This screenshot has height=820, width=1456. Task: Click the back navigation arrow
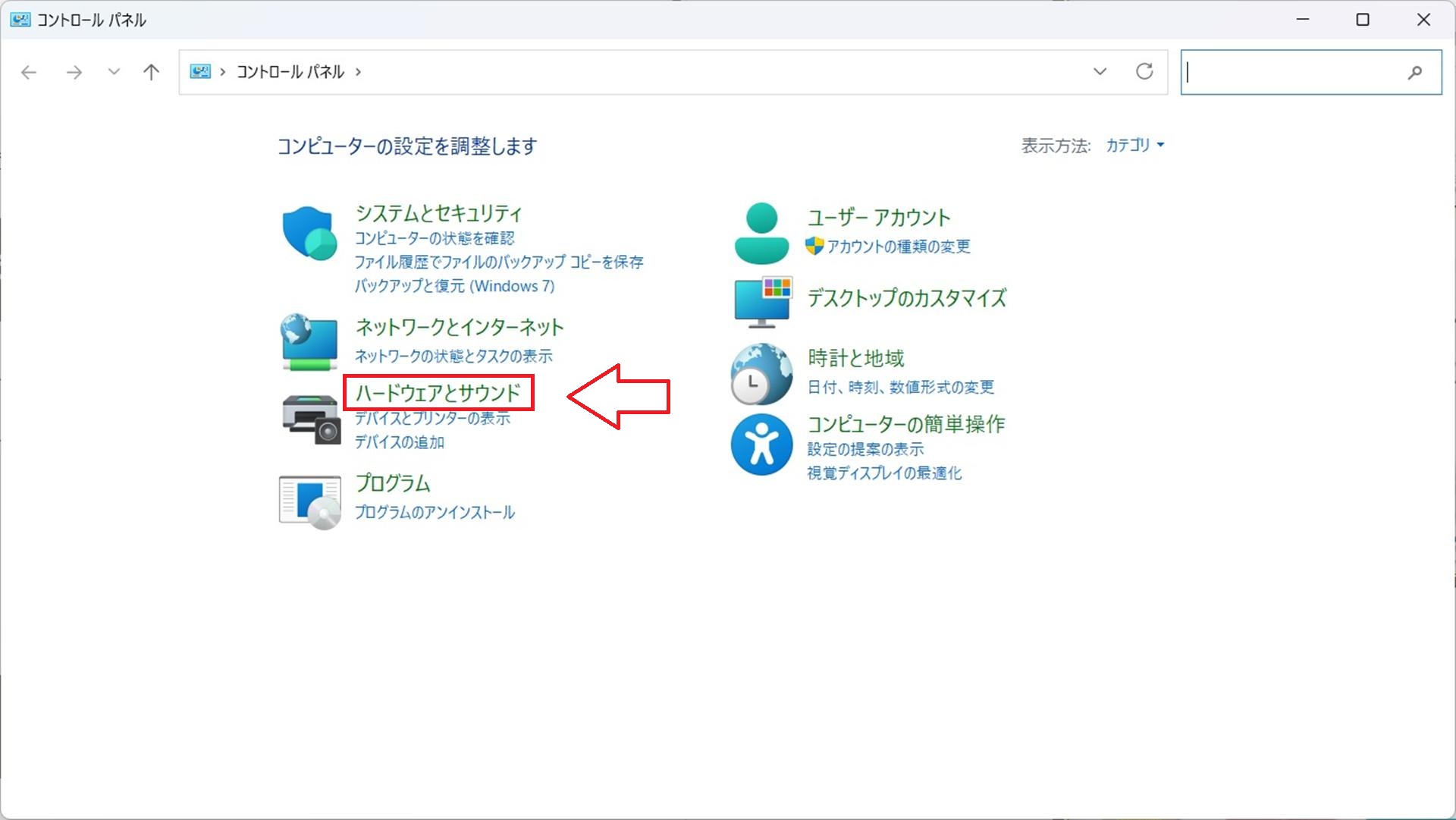coord(29,72)
